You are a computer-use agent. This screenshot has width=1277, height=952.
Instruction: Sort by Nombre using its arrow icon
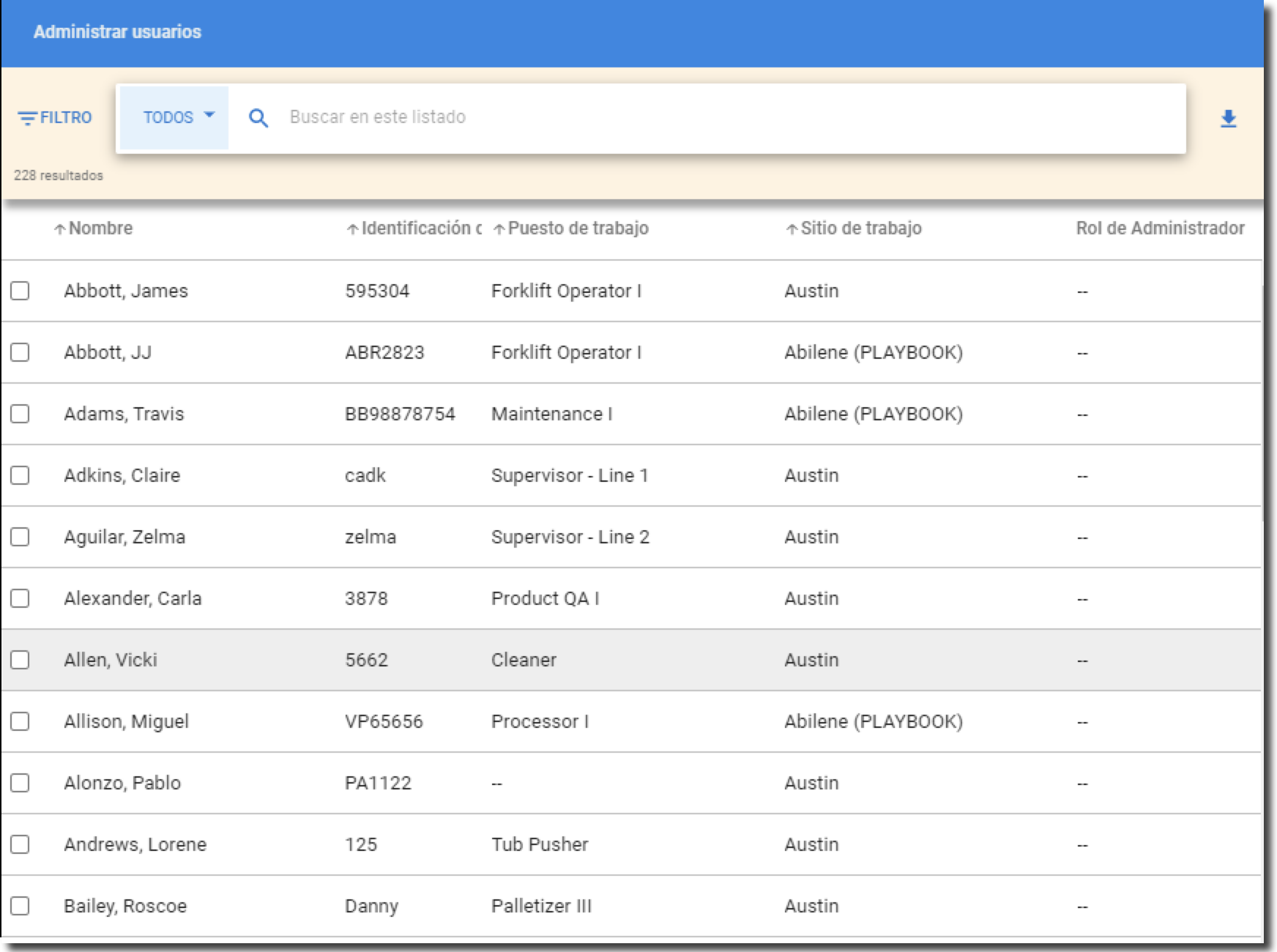(59, 229)
